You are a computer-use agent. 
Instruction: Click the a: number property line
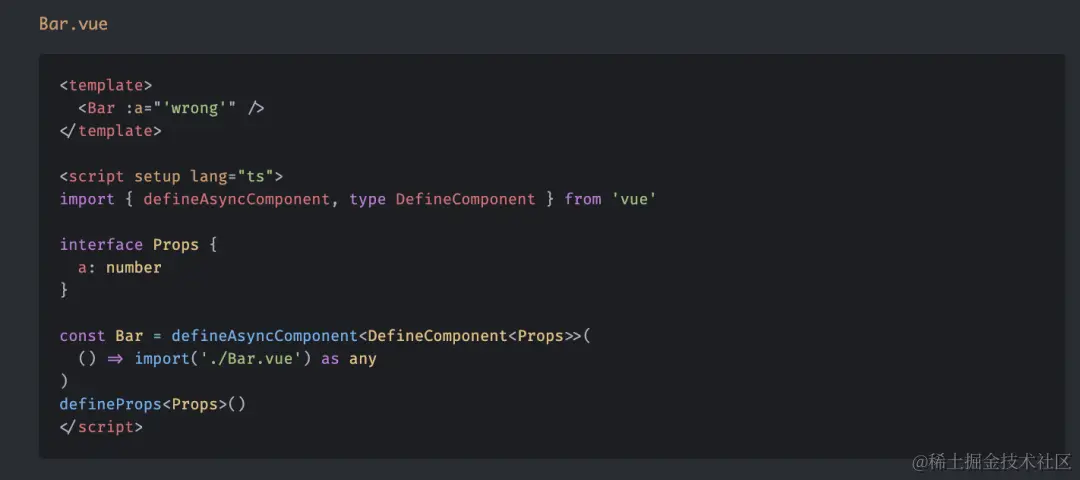(120, 267)
